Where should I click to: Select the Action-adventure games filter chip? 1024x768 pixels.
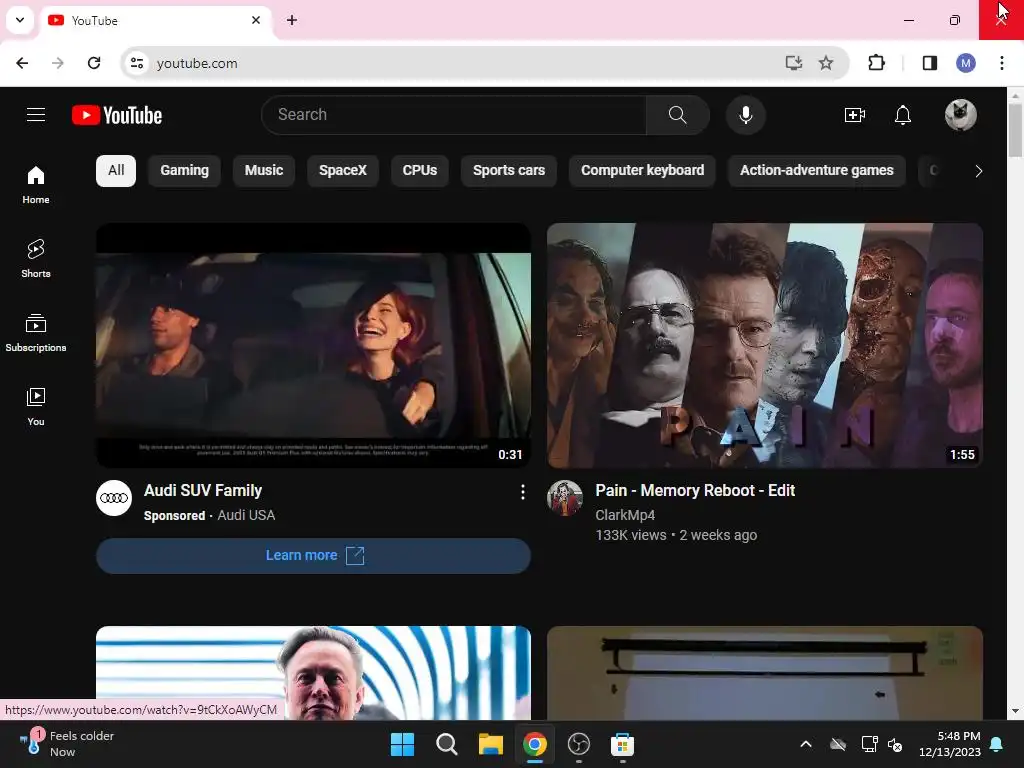pos(816,170)
